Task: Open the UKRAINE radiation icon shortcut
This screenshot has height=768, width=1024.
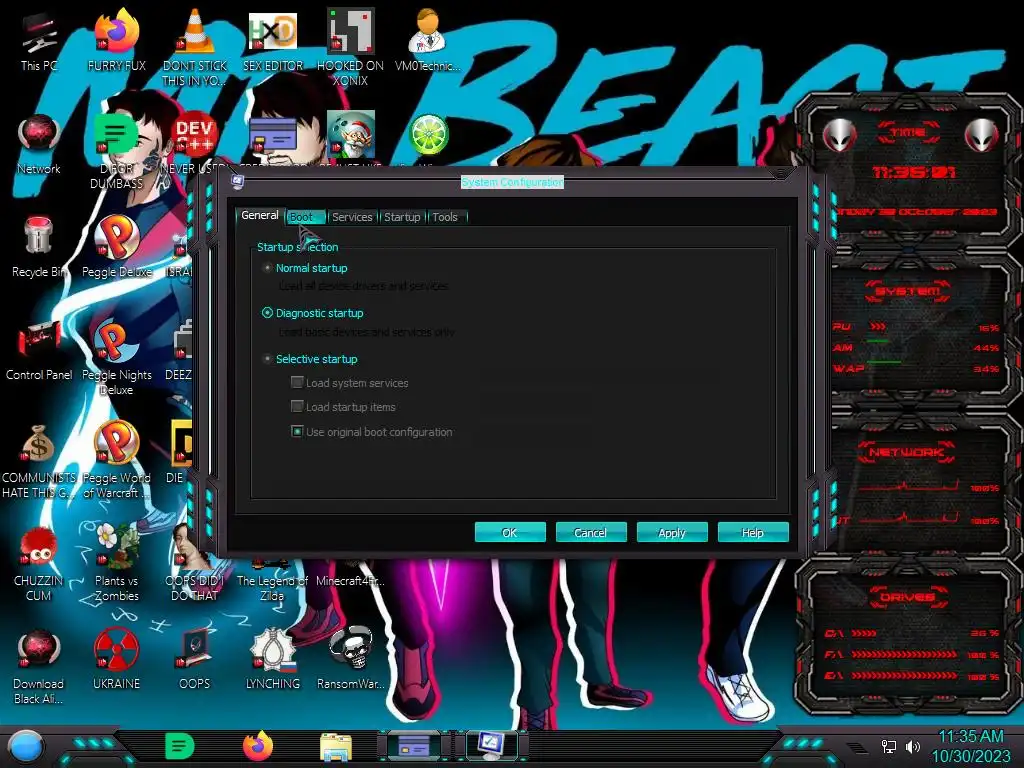Action: (x=116, y=660)
